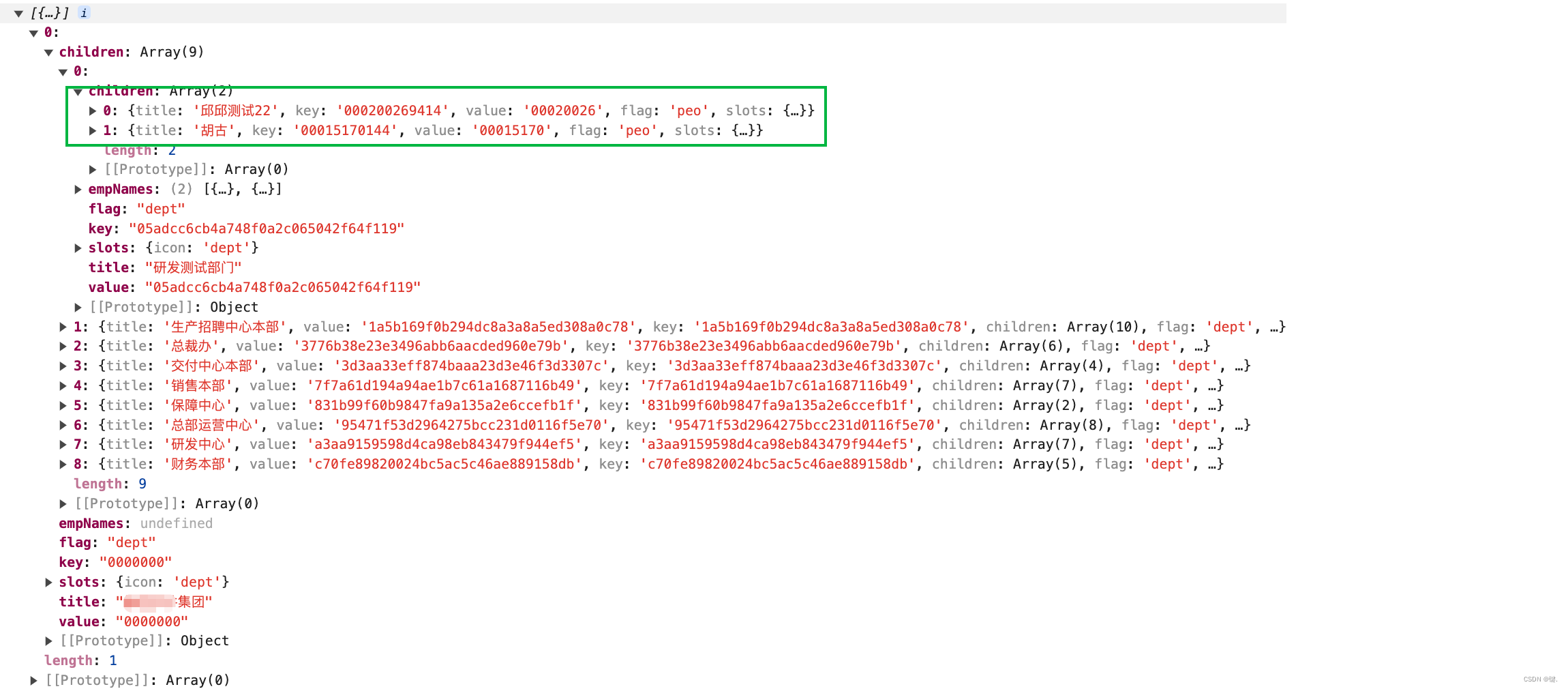This screenshot has height=689, width=1568.
Task: Collapse the root [{…}] array
Action: [19, 14]
